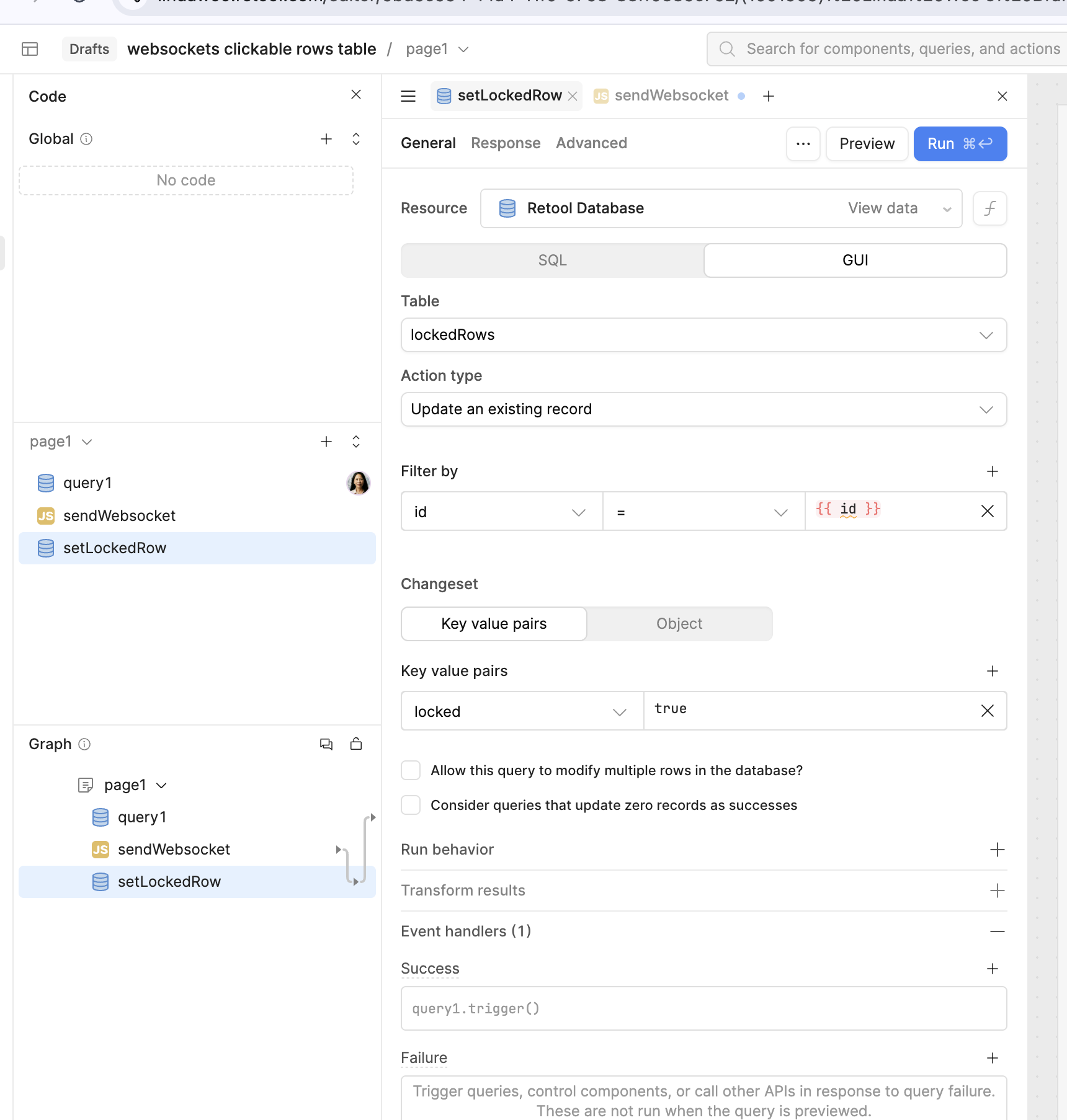Image resolution: width=1067 pixels, height=1120 pixels.
Task: Click the function icon beside Resource
Action: 989,208
